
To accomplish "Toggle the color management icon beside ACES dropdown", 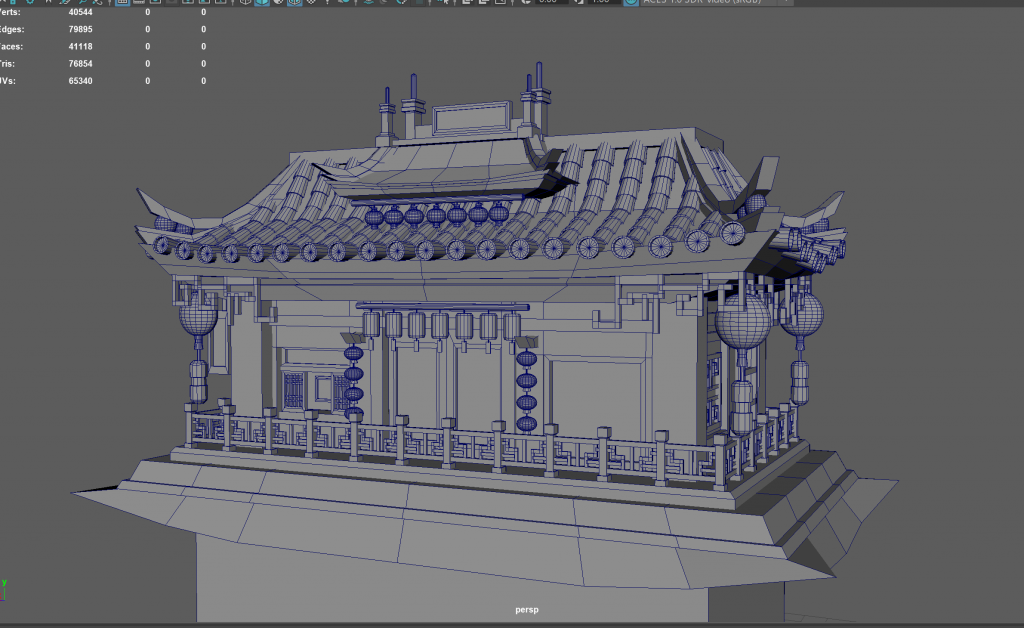I will (x=631, y=2).
